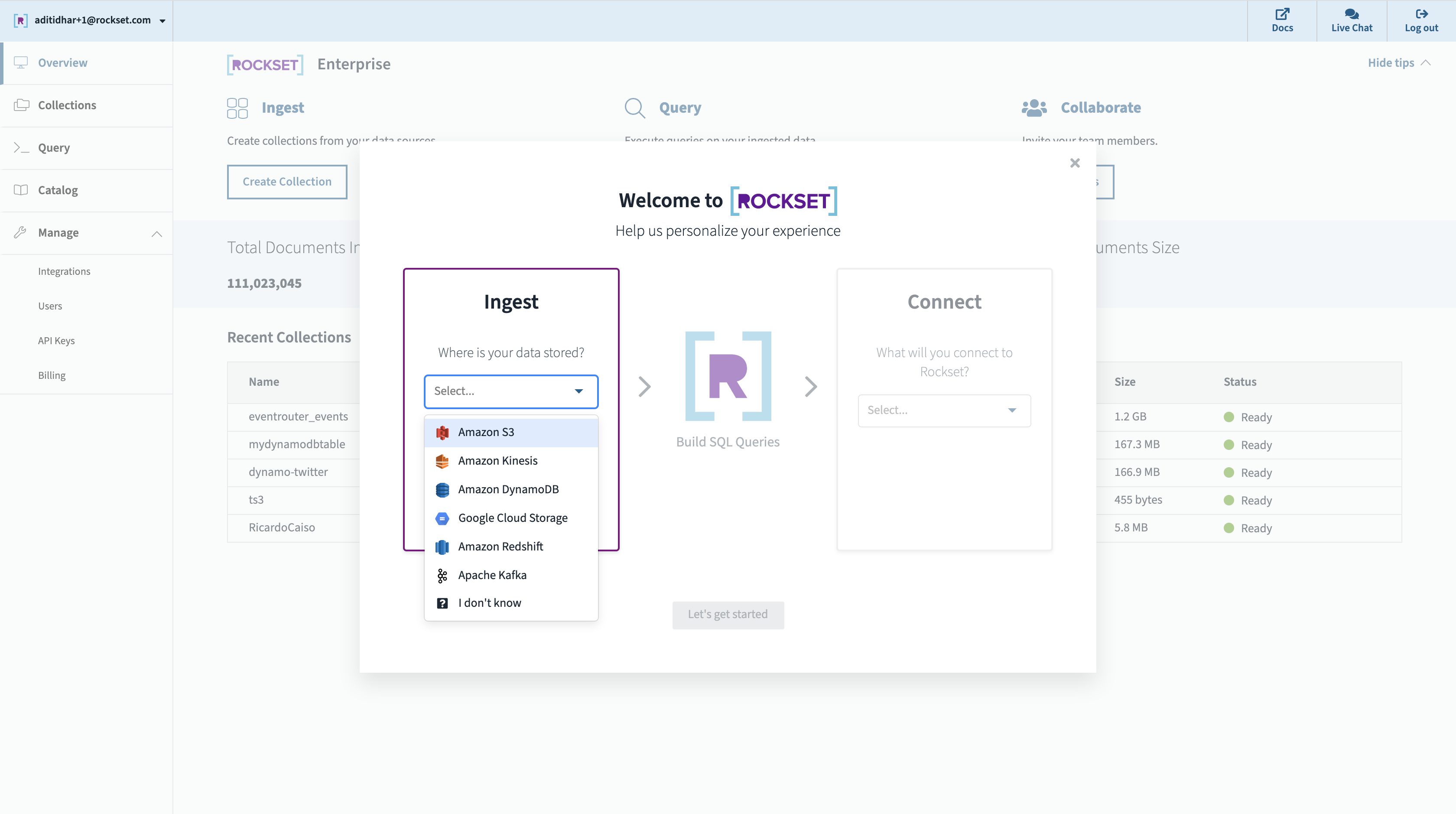This screenshot has height=814, width=1456.
Task: Click the Log out icon
Action: click(1421, 13)
